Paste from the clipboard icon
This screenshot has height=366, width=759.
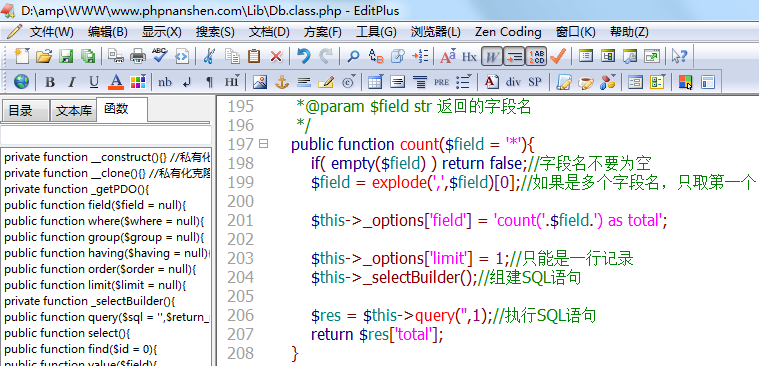point(254,56)
